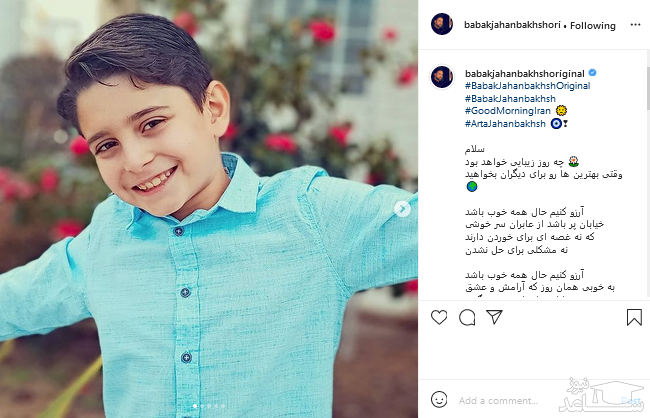Save post with the bookmark icon
This screenshot has width=650, height=418.
(634, 317)
